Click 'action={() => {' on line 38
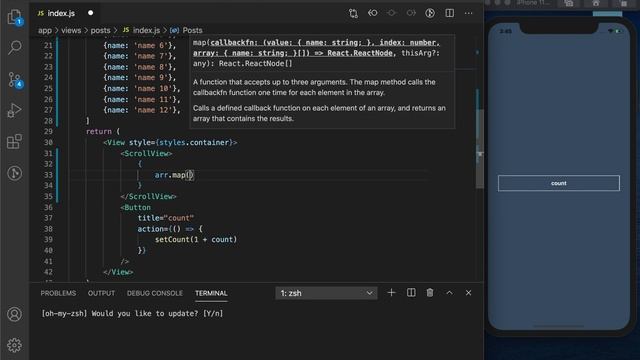Viewport: 640px width, 360px height. (170, 229)
